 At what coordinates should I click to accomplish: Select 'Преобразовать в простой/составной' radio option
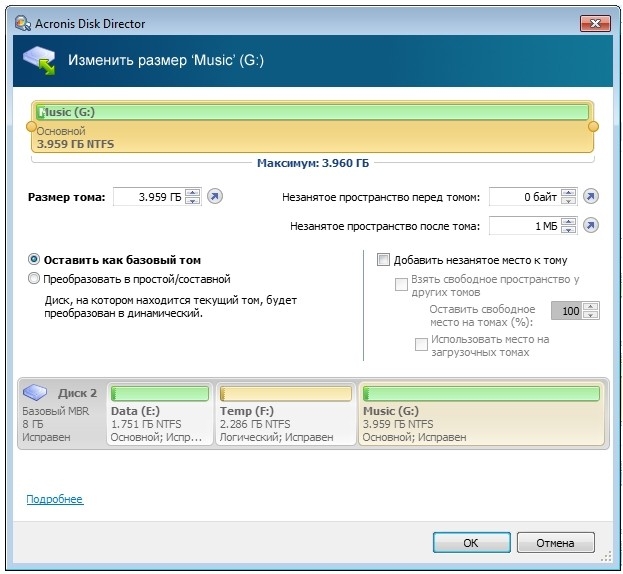[35, 279]
